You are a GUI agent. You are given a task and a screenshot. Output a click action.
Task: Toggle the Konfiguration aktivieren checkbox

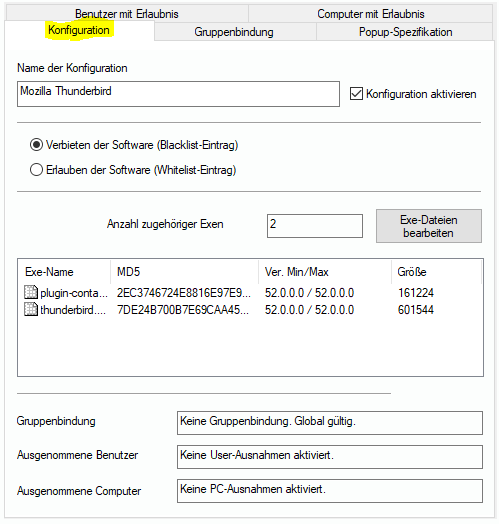point(356,94)
